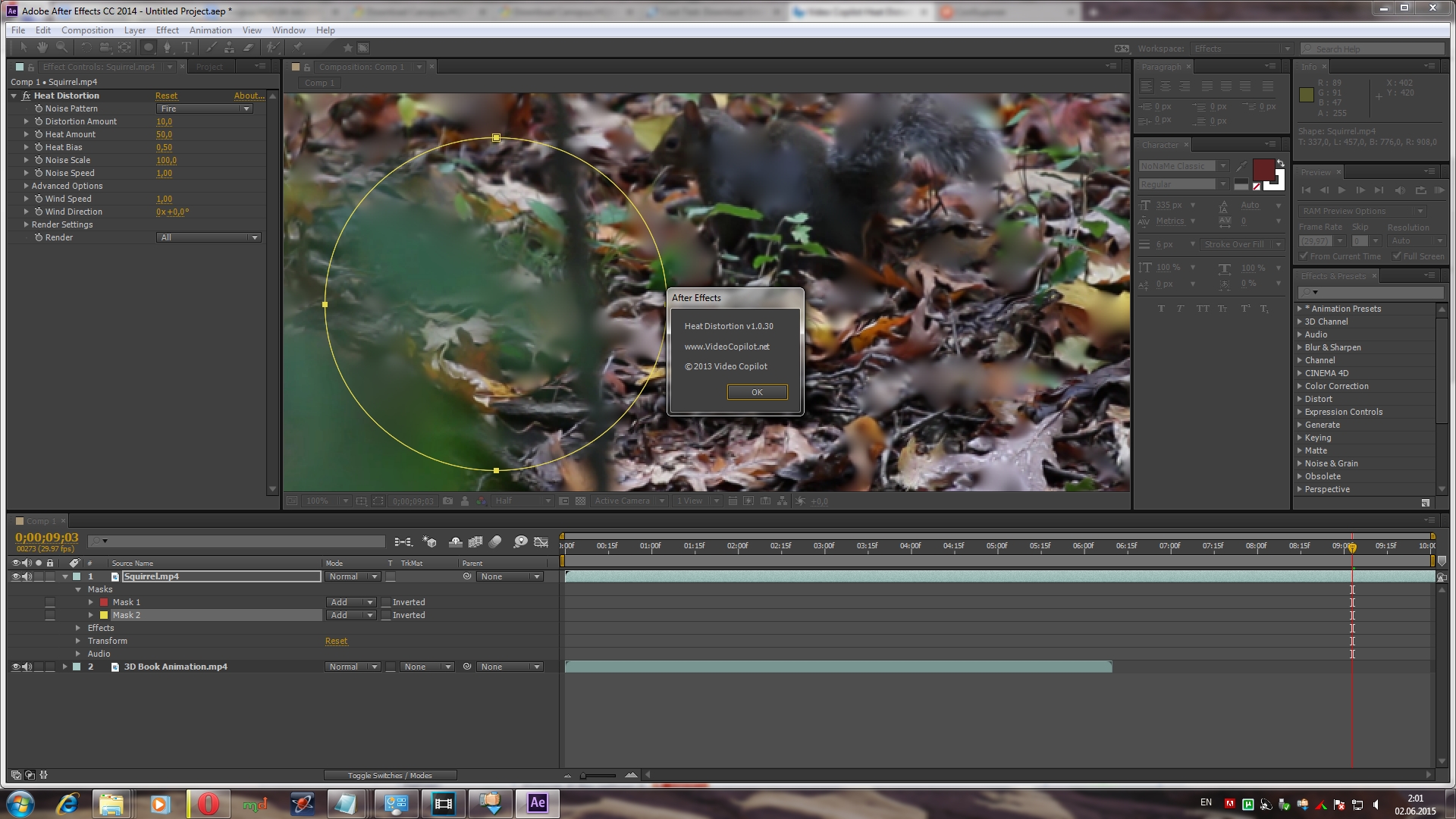Enable Motion Blur switch in timeline
Screen dimensions: 1456x819
click(x=495, y=541)
